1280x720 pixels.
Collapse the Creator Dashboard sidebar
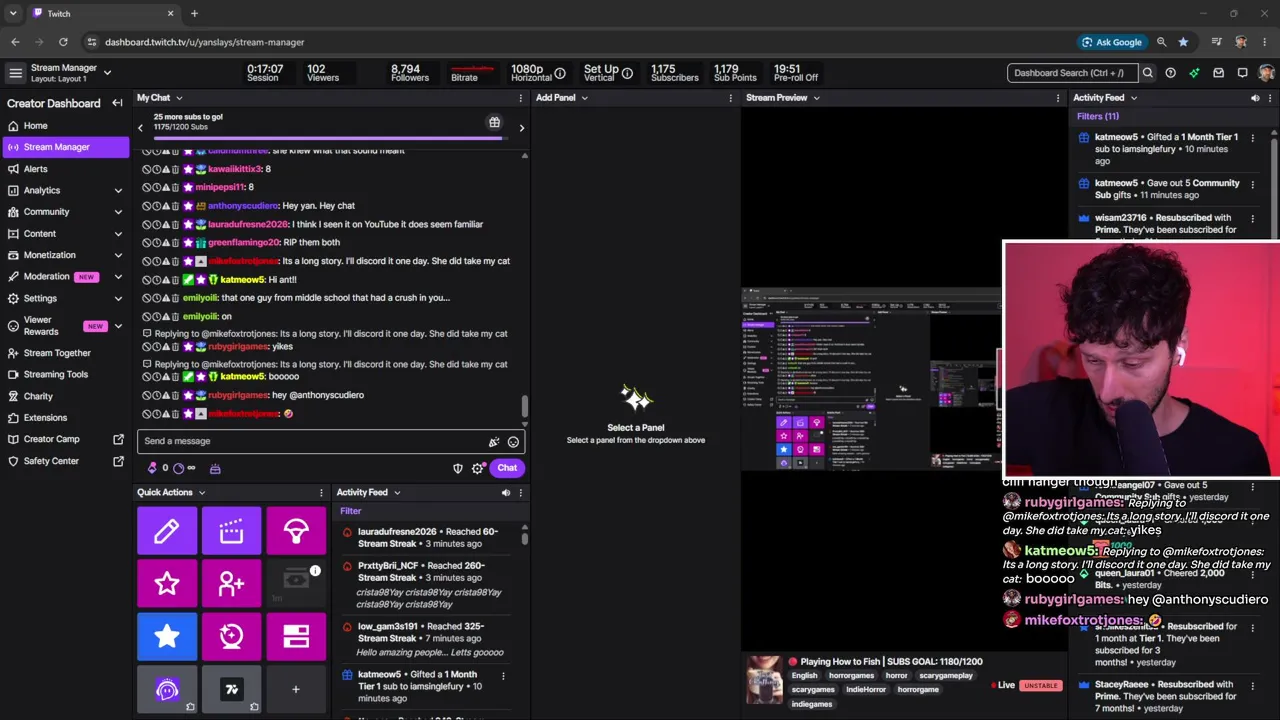(x=117, y=103)
